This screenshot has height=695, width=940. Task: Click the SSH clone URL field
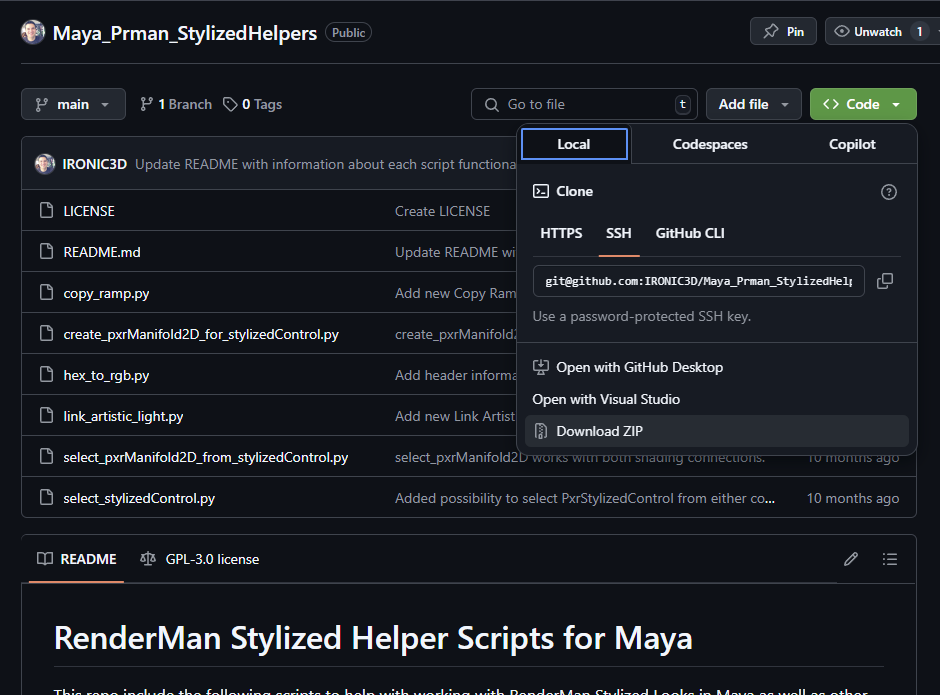point(698,281)
